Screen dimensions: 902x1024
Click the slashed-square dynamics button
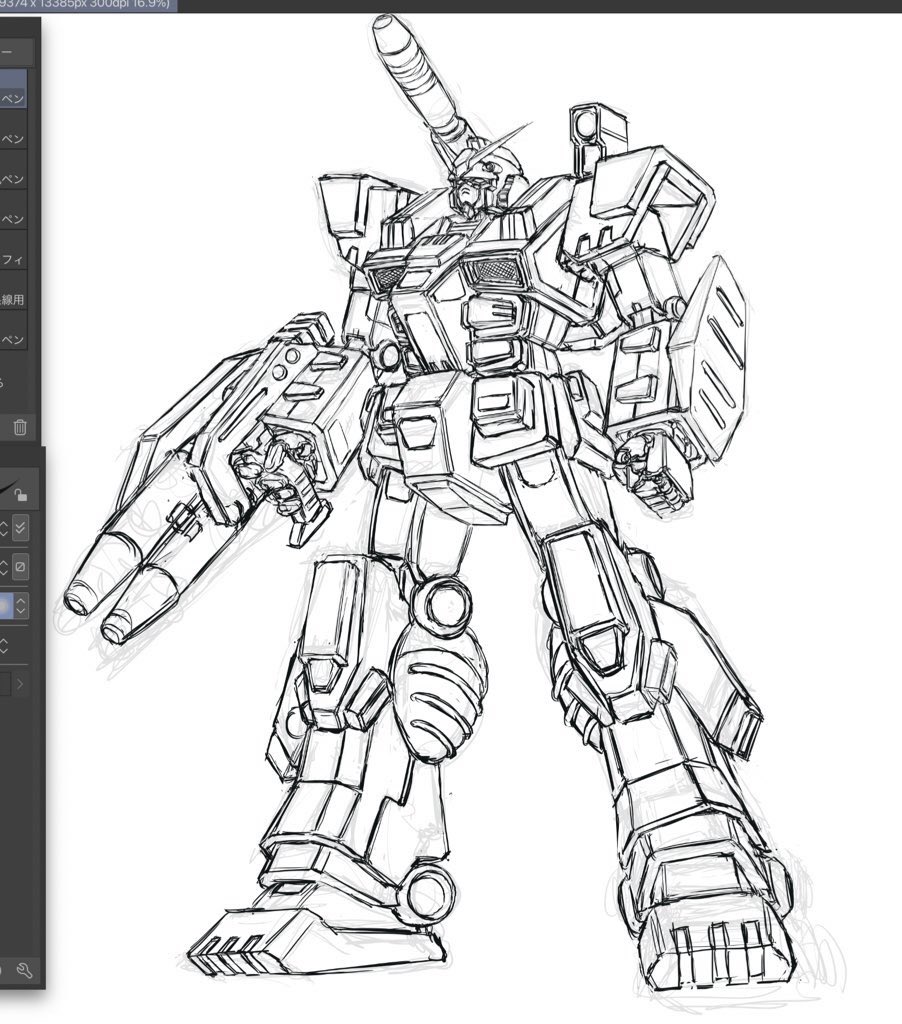(x=20, y=566)
